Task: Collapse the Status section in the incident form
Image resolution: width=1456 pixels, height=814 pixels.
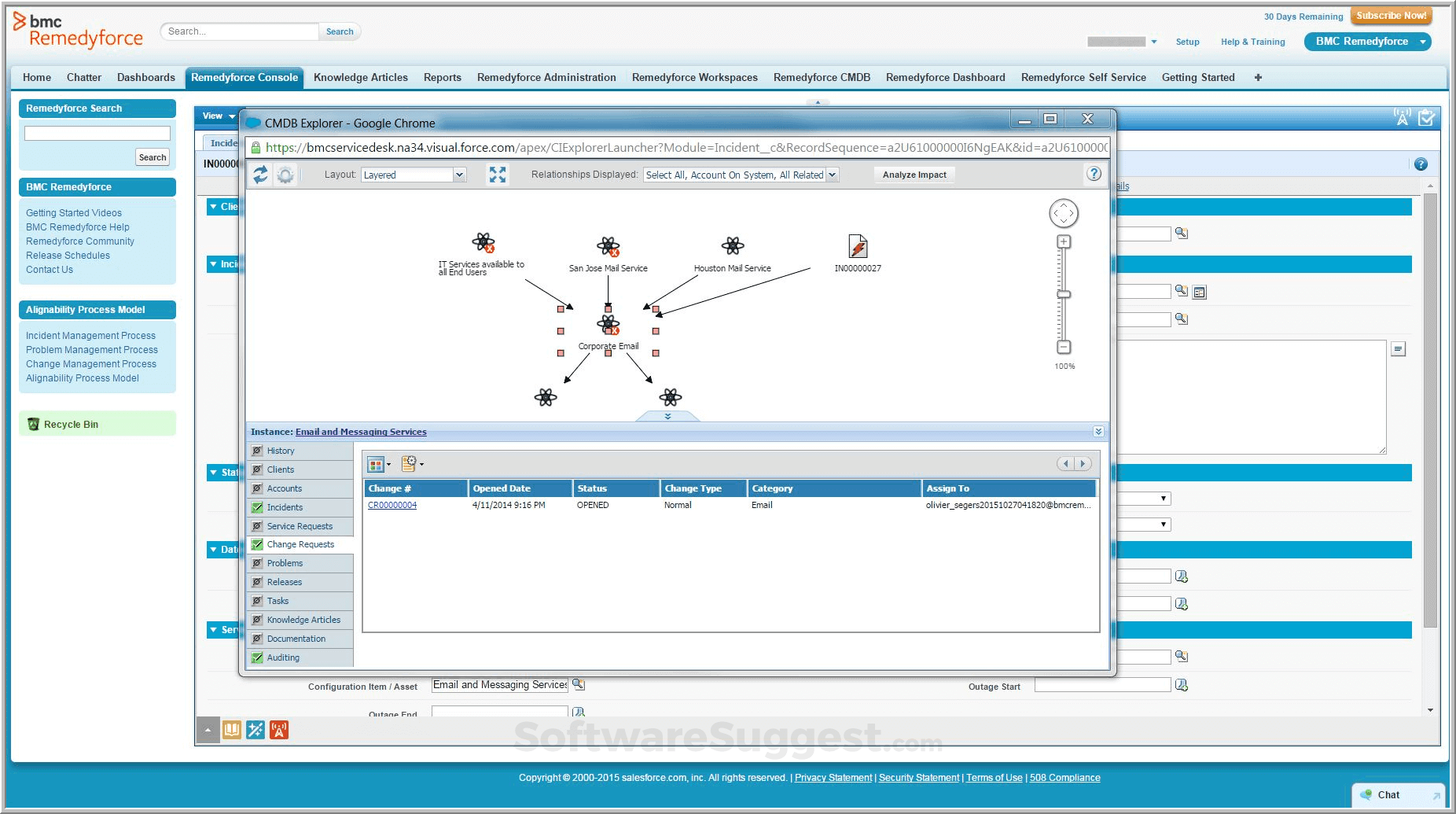Action: pos(213,473)
